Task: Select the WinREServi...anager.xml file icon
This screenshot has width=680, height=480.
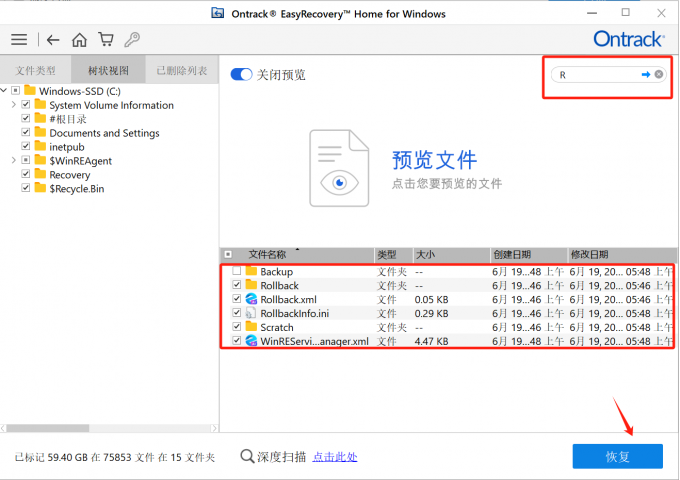Action: pos(251,341)
